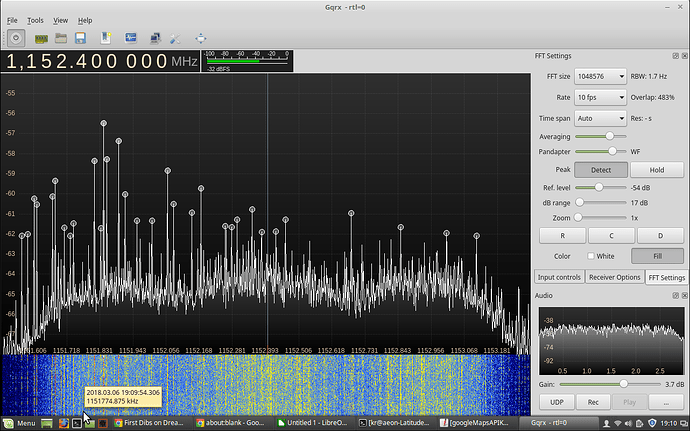Click the signal strength dBFS meter
This screenshot has height=431, width=690.
247,61
